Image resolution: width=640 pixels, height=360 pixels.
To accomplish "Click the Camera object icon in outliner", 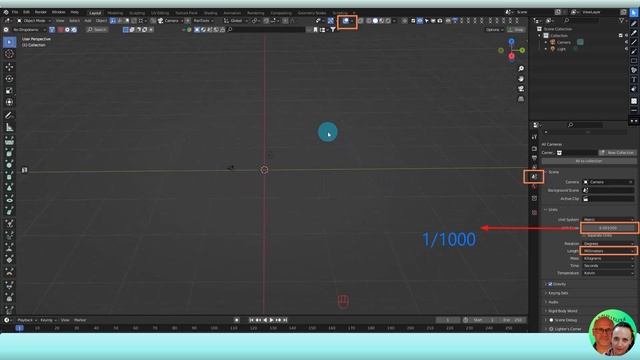I will point(553,42).
